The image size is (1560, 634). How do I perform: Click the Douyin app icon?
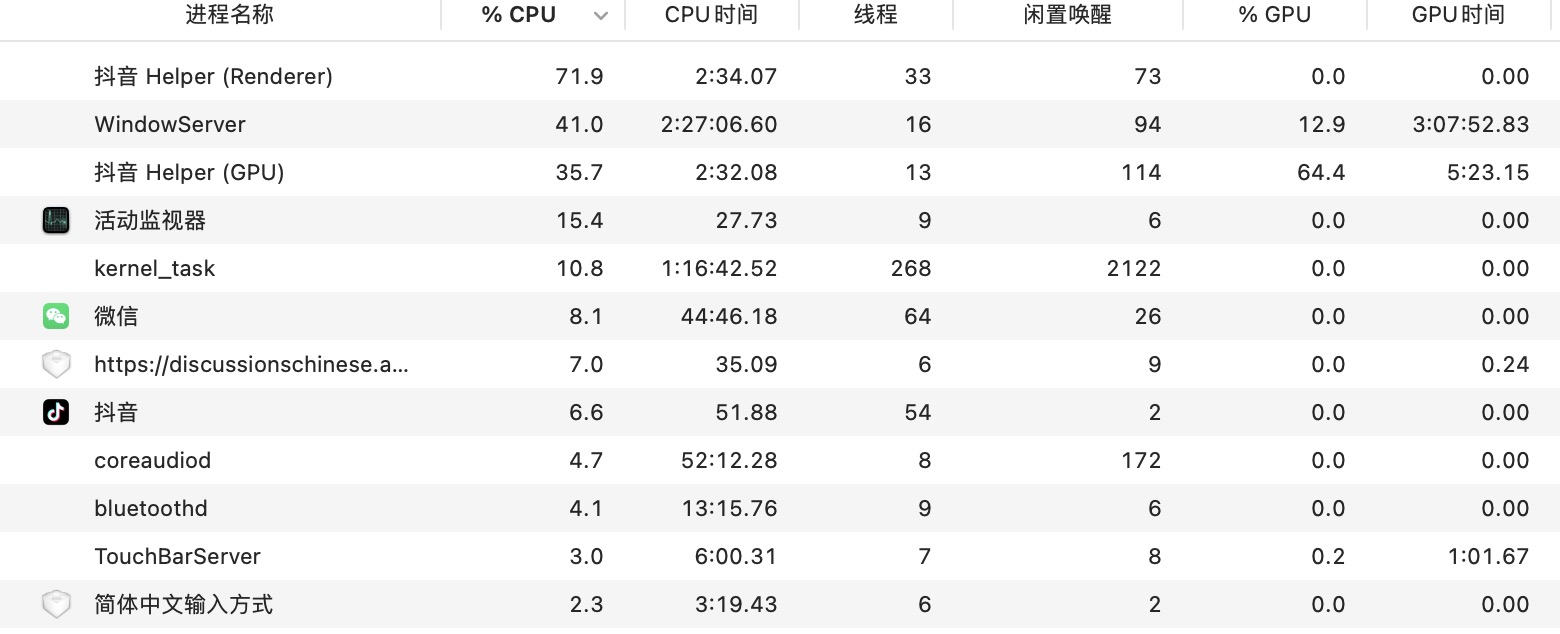56,413
